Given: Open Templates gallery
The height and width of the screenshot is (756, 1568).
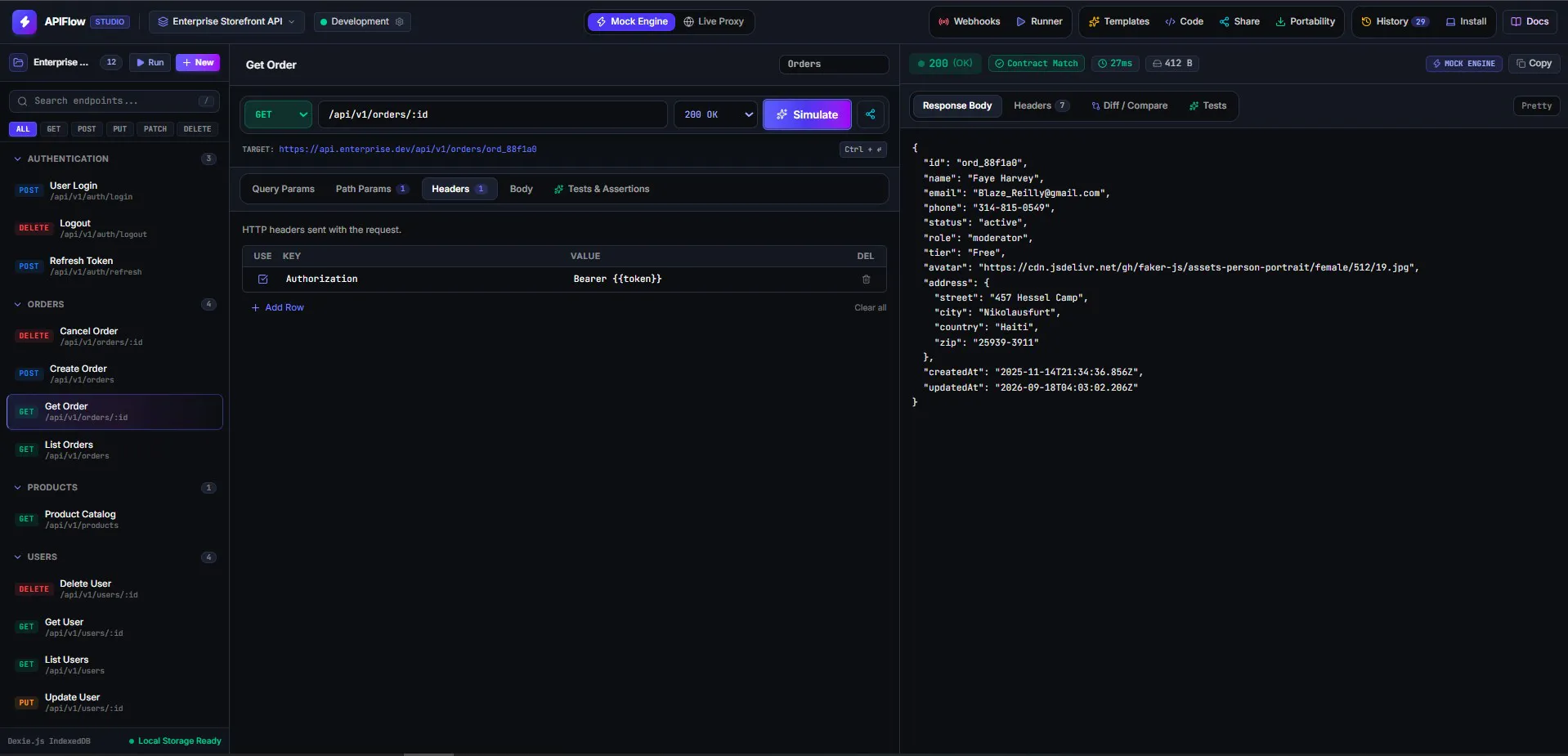Looking at the screenshot, I should point(1119,22).
